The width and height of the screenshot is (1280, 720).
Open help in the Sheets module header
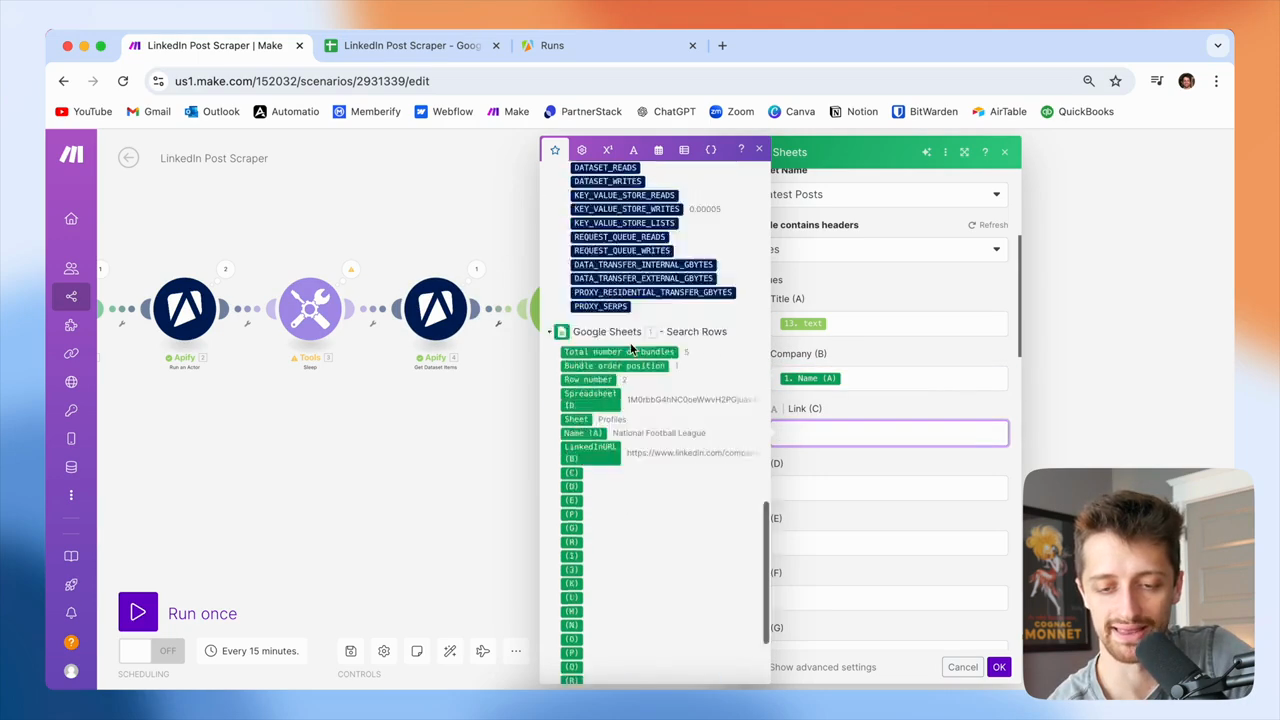(985, 152)
